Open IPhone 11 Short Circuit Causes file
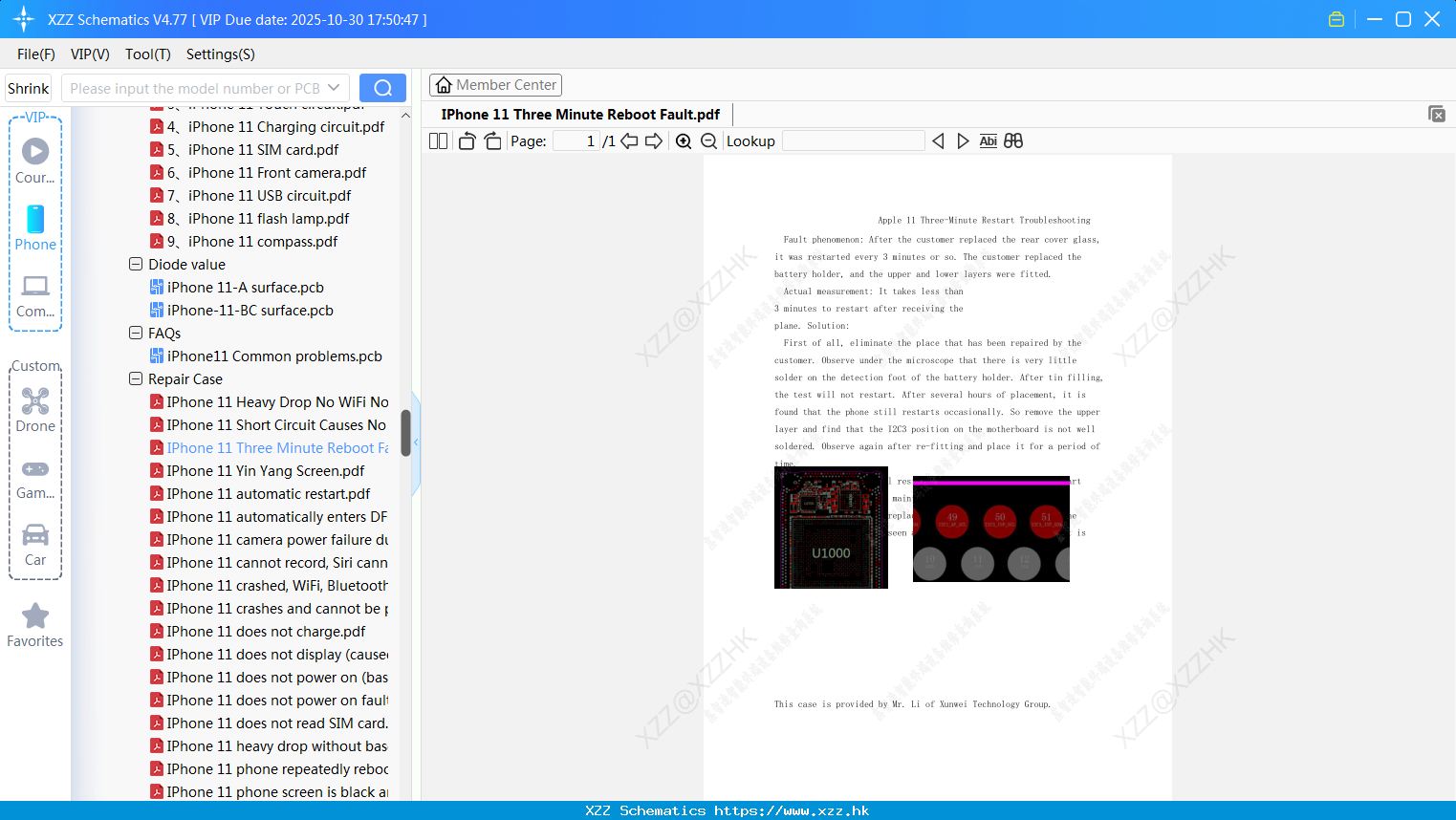 (269, 424)
